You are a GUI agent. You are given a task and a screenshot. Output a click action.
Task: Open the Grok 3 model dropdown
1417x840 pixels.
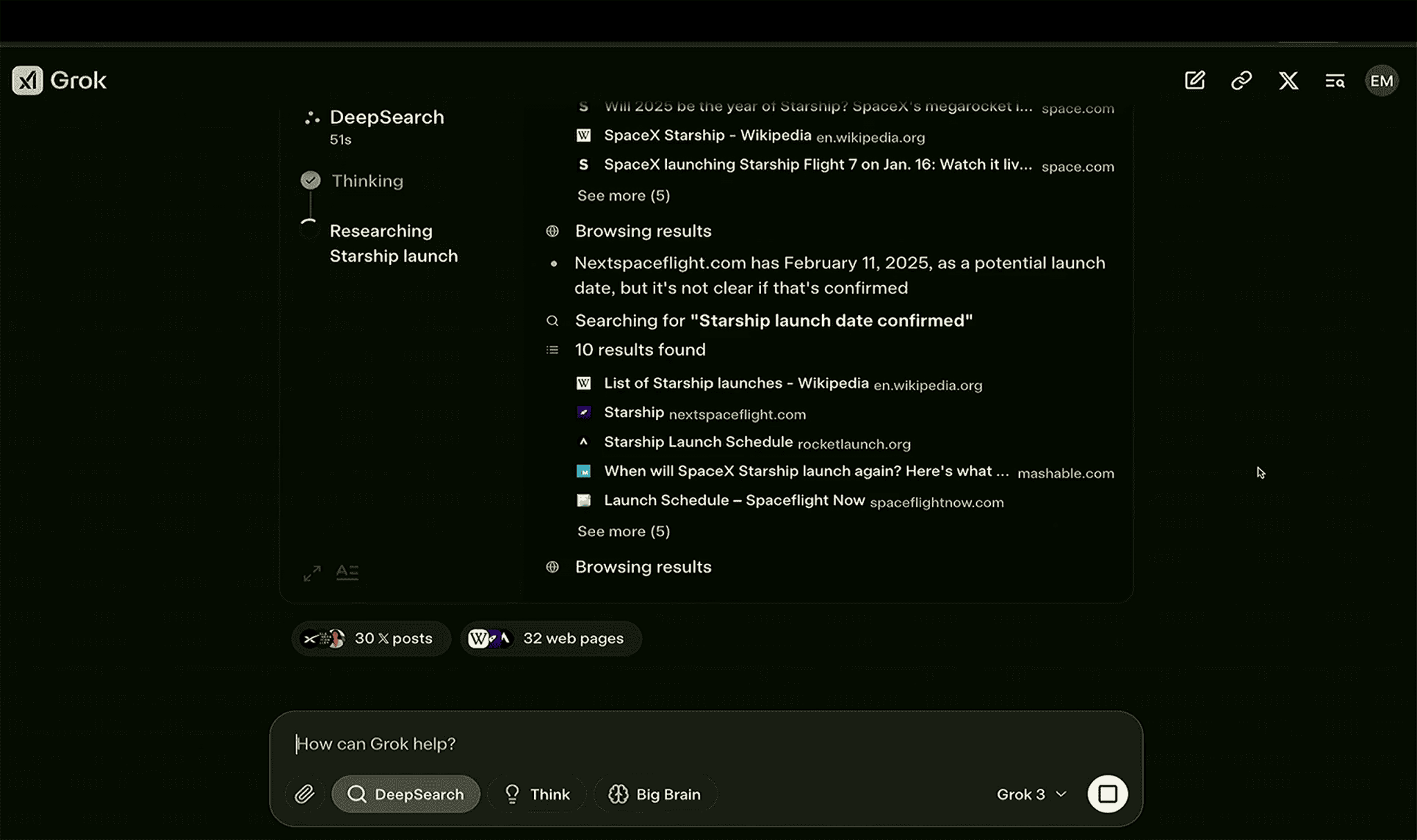click(x=1030, y=794)
